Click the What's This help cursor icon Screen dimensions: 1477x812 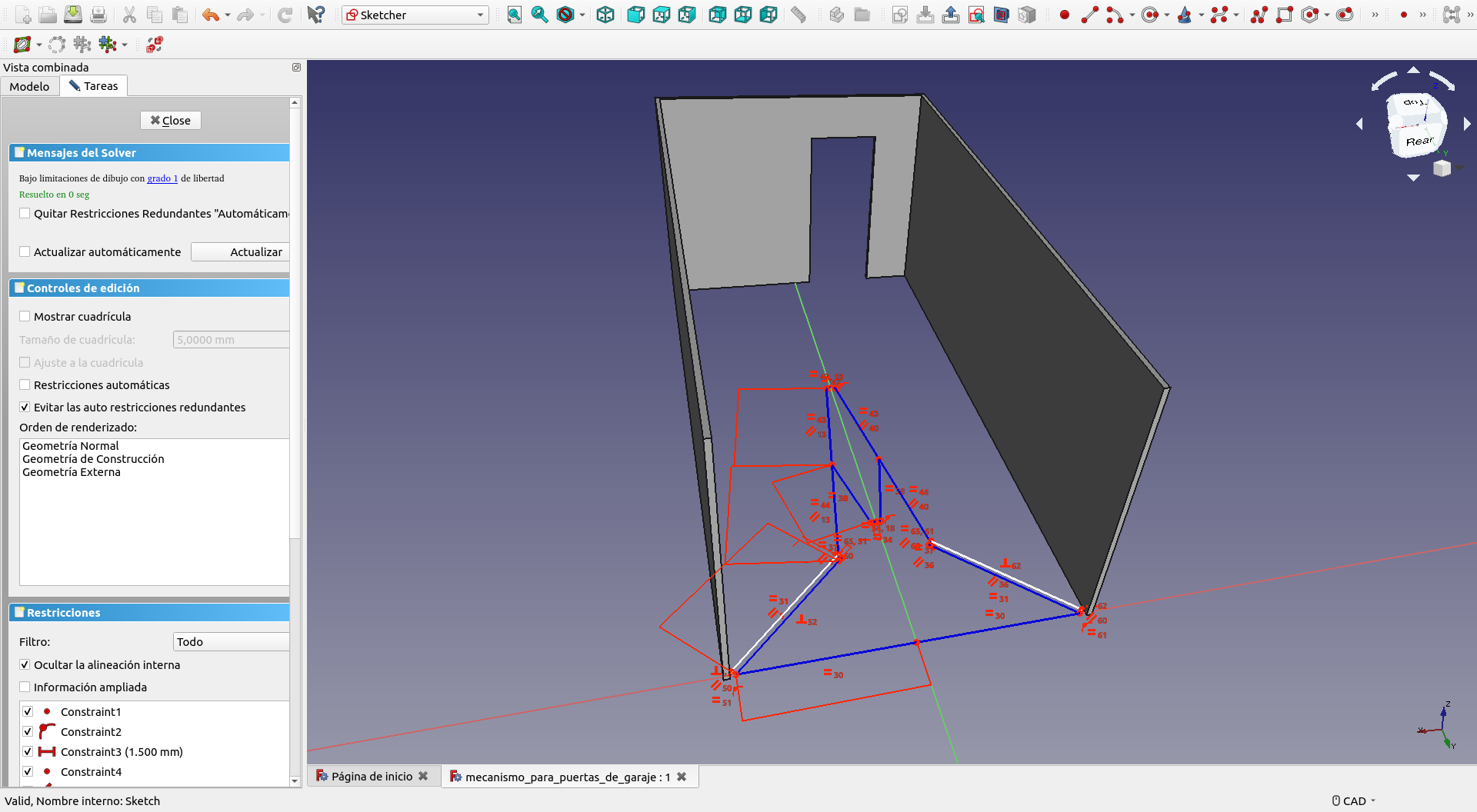point(315,15)
